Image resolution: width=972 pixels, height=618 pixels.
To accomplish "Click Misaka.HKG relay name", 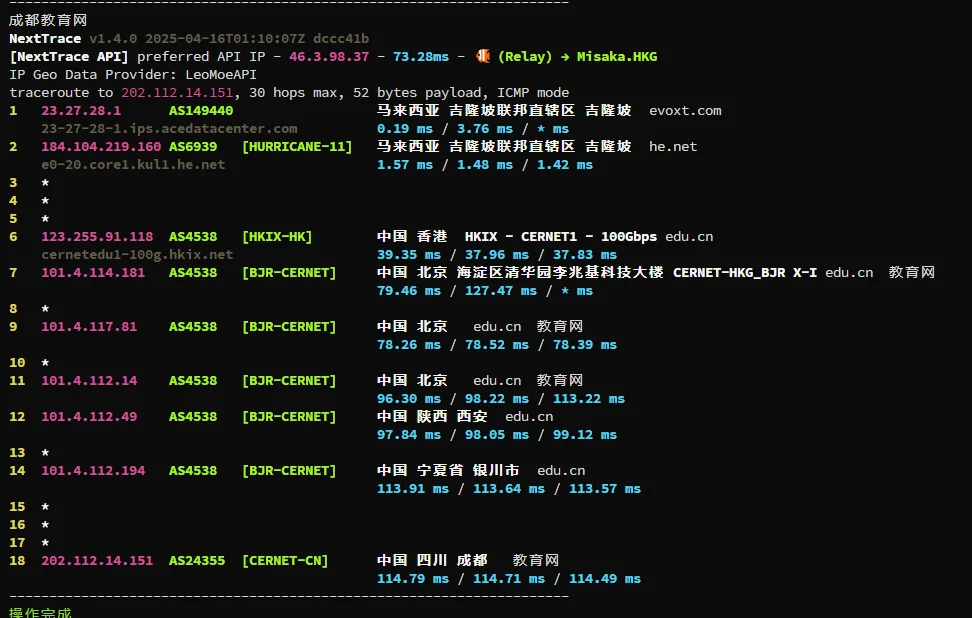I will pos(617,56).
